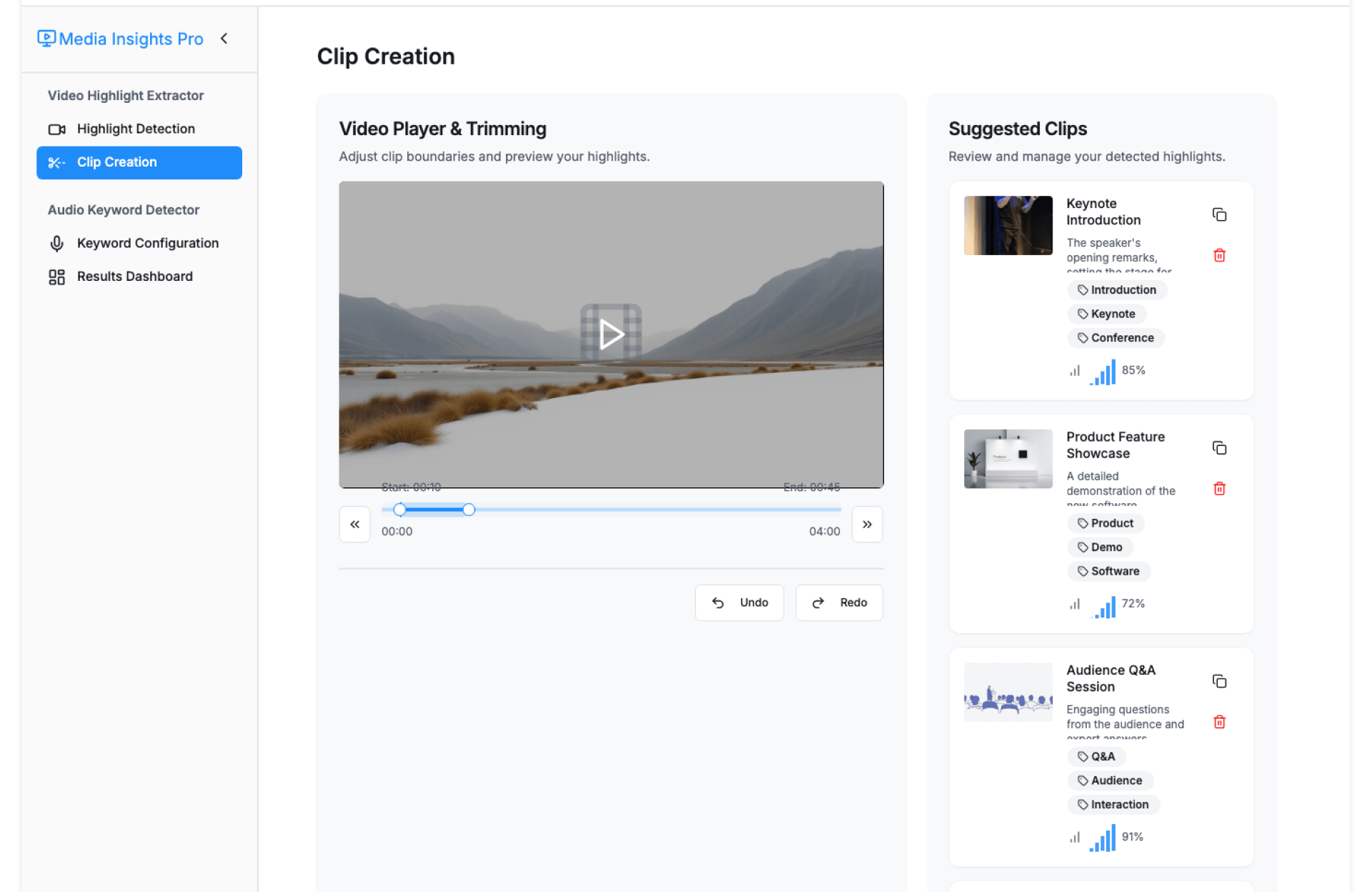This screenshot has width=1372, height=892.
Task: Skip backward with double-left arrows button
Action: coord(354,524)
